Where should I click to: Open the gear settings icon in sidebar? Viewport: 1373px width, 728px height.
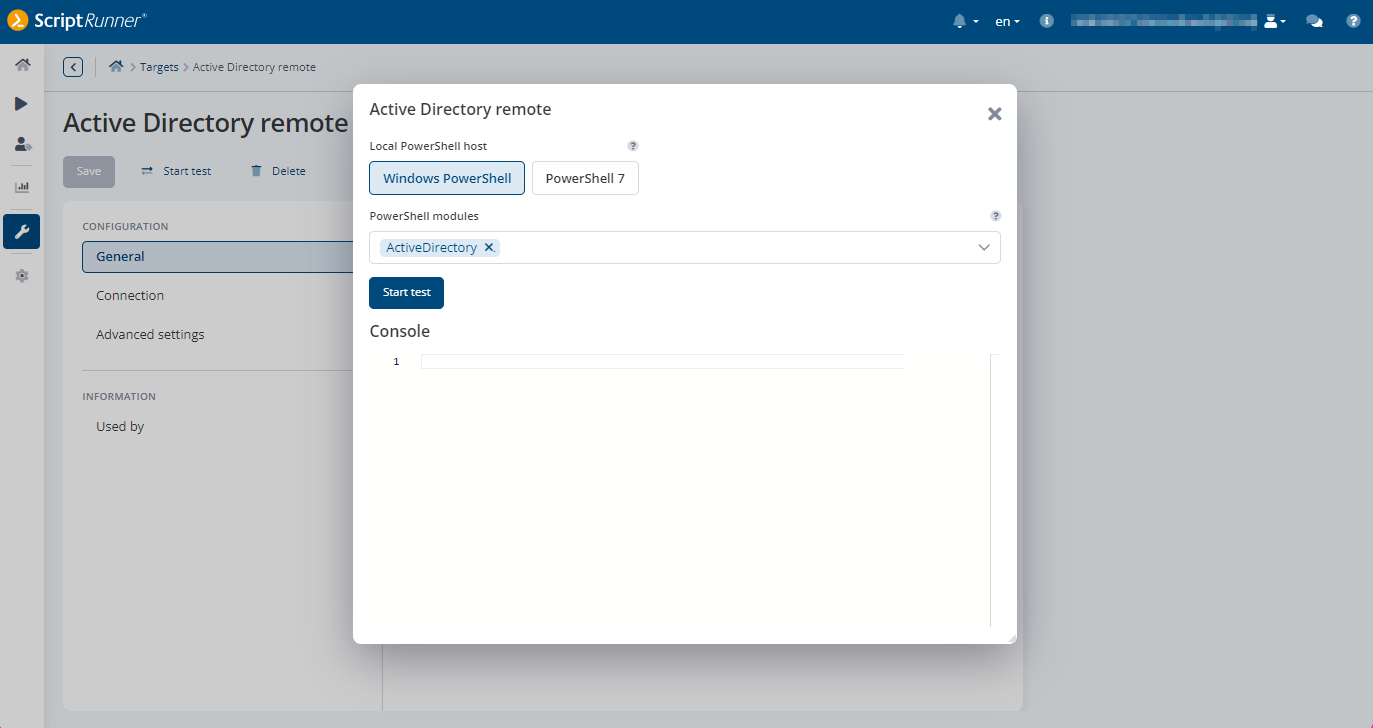tap(22, 276)
